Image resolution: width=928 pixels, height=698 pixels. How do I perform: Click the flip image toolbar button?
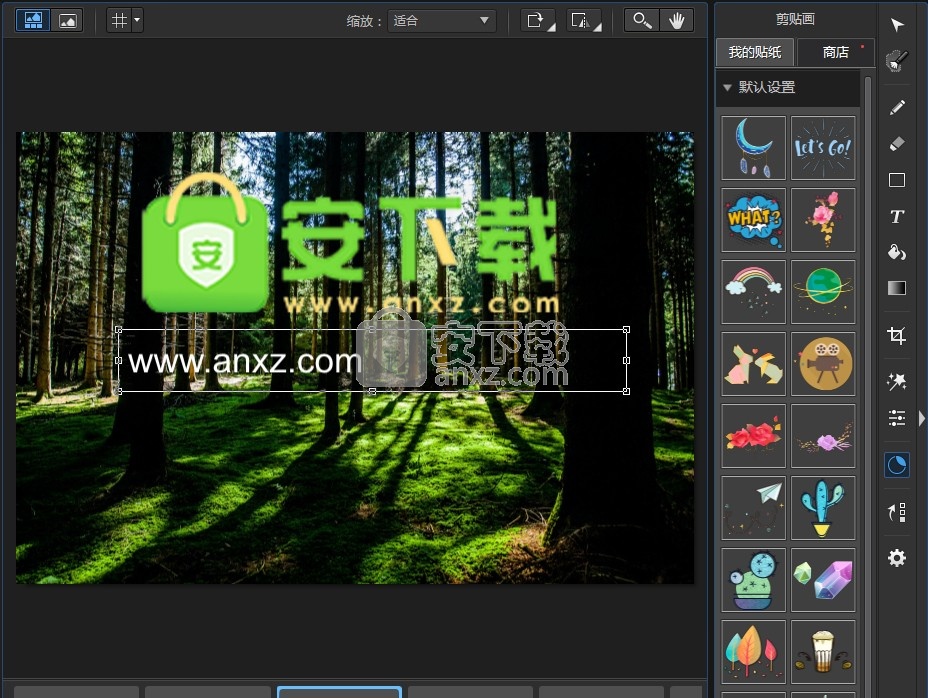point(584,20)
